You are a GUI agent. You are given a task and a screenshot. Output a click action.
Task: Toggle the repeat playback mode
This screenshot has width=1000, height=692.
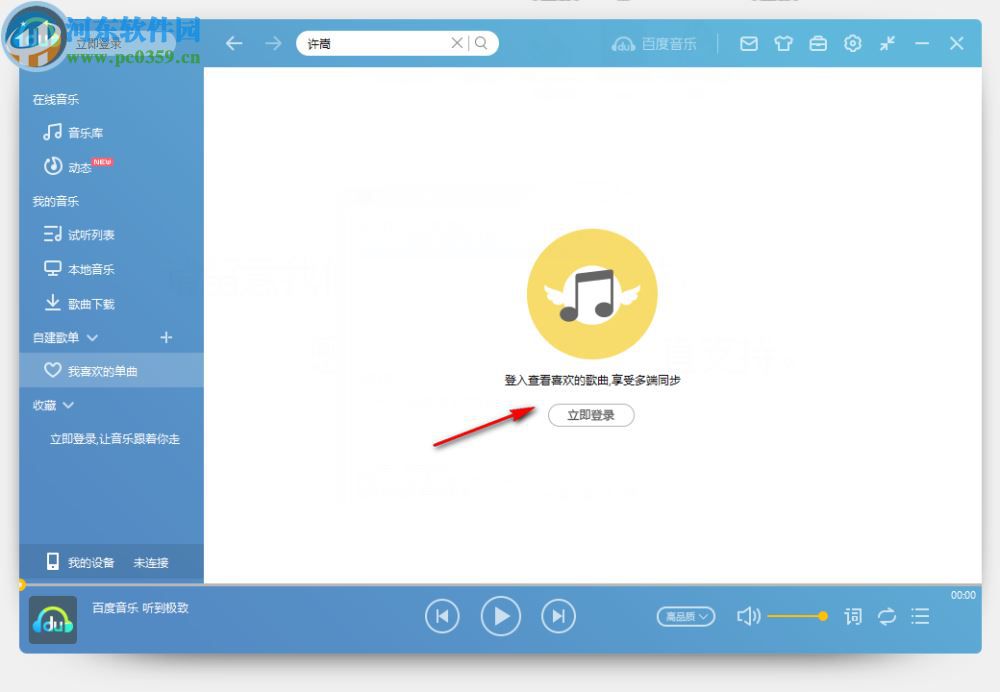pos(887,617)
